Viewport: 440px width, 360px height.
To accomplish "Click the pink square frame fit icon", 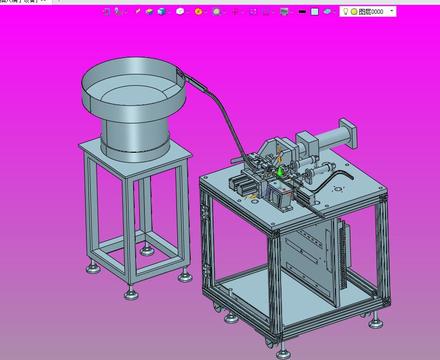I will [253, 12].
